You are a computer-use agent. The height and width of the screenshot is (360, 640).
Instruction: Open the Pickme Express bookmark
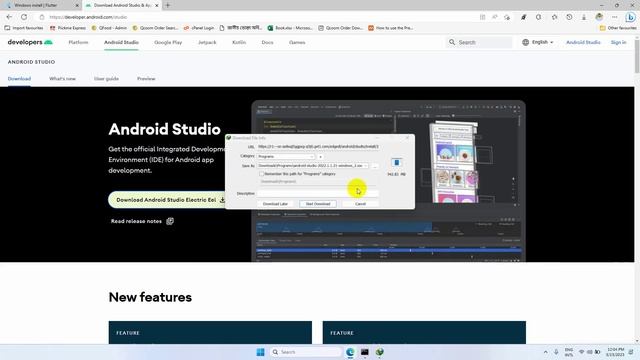[68, 28]
